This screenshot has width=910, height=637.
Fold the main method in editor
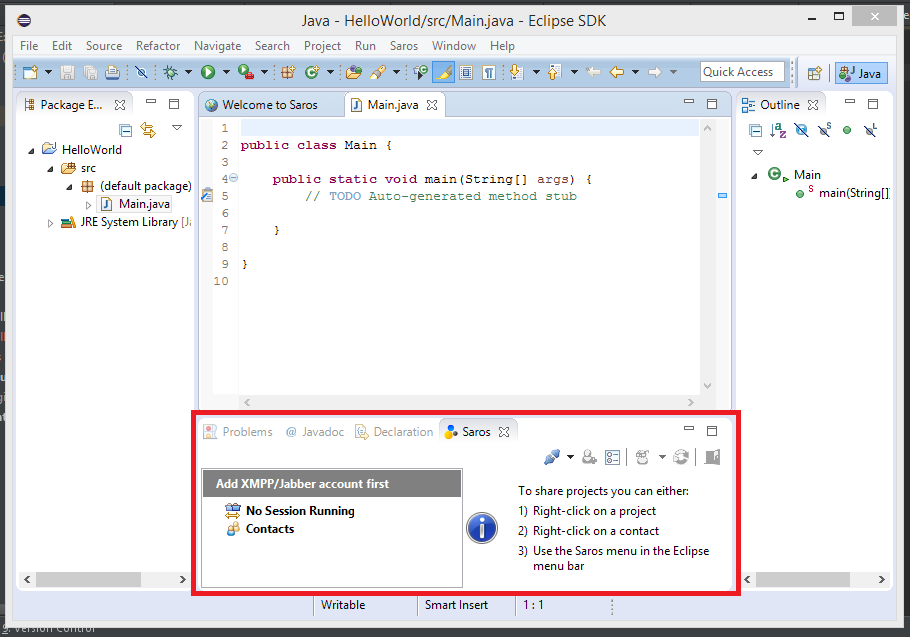tap(233, 178)
